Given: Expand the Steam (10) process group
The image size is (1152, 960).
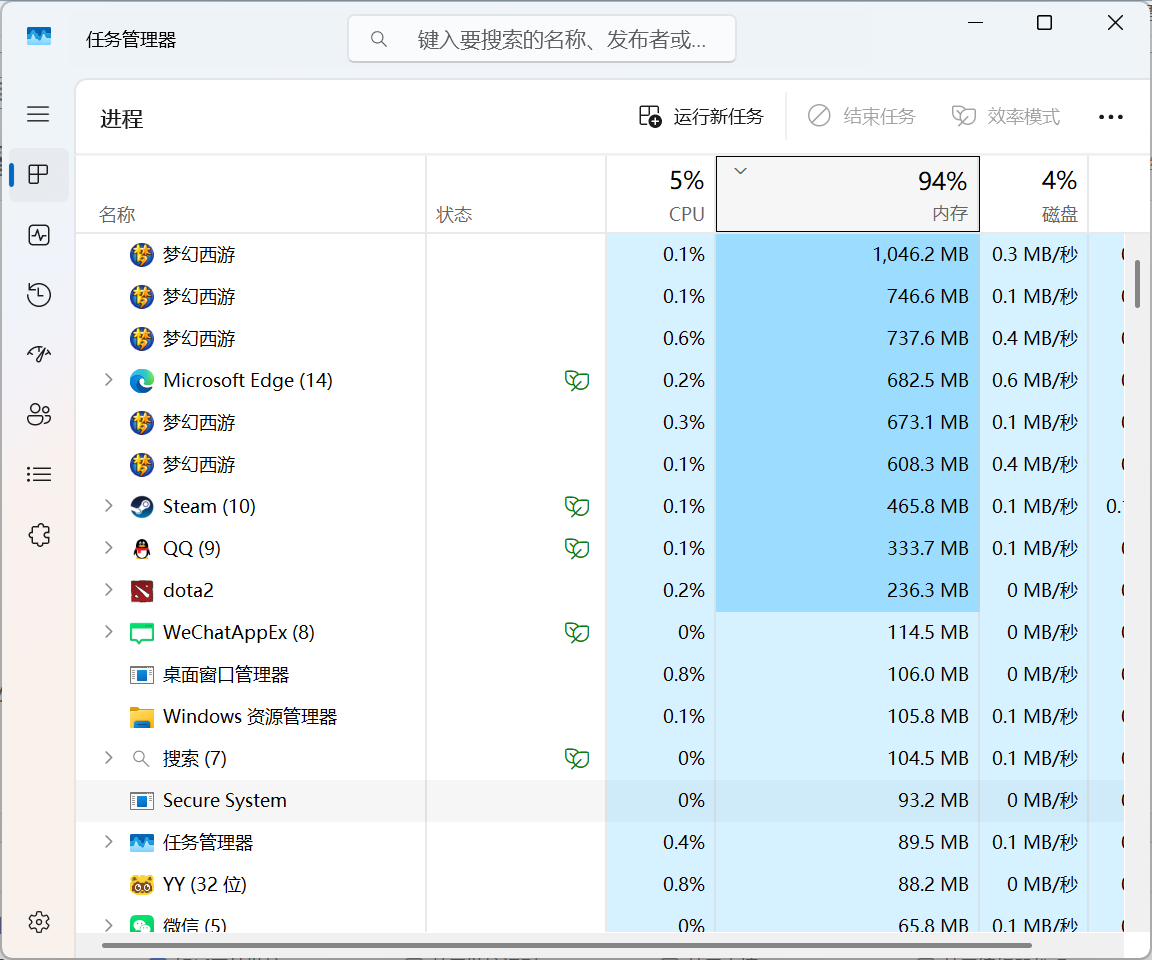Looking at the screenshot, I should [x=109, y=506].
